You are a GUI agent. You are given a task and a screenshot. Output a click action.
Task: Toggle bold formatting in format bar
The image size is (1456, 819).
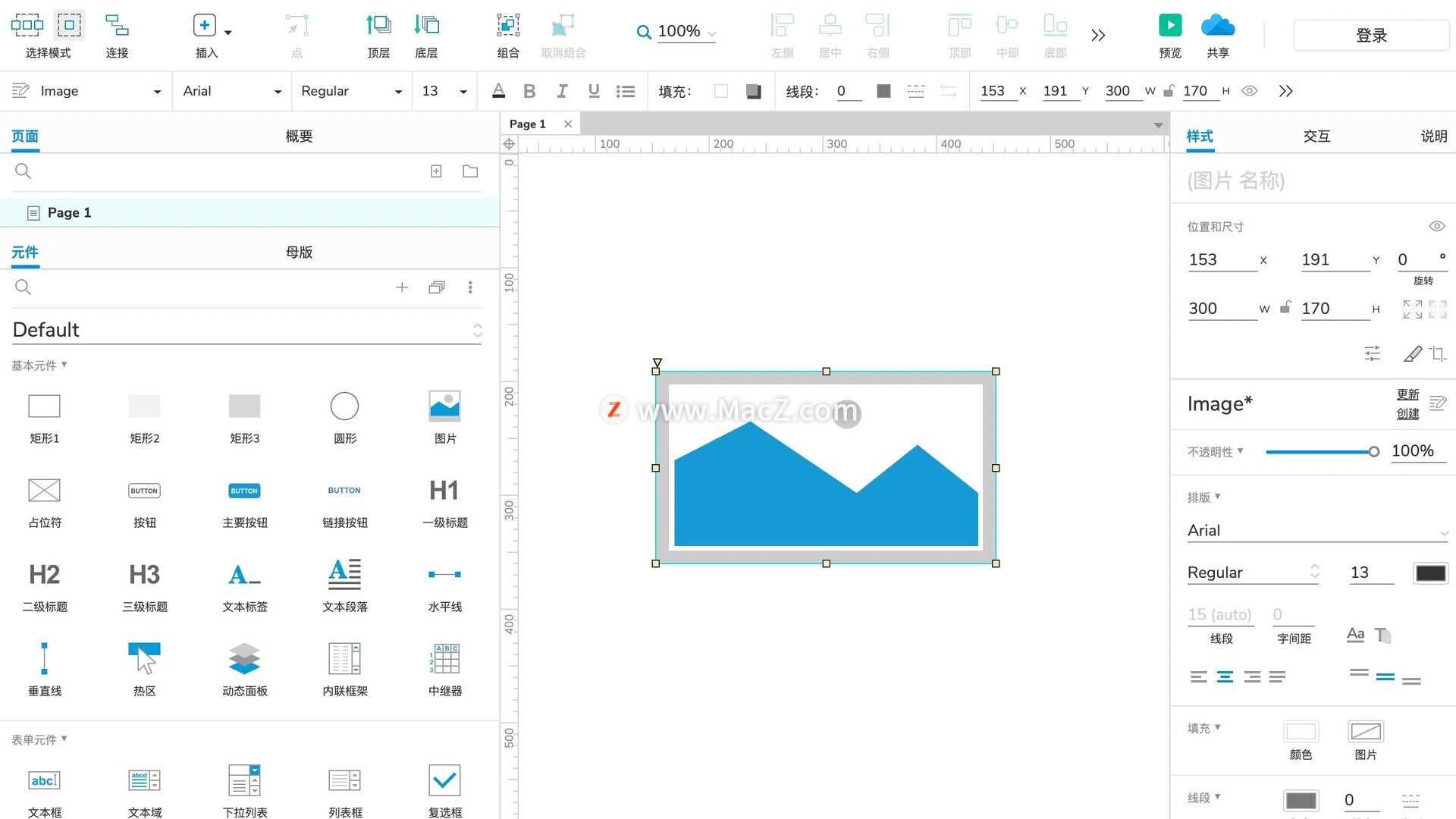(x=529, y=91)
